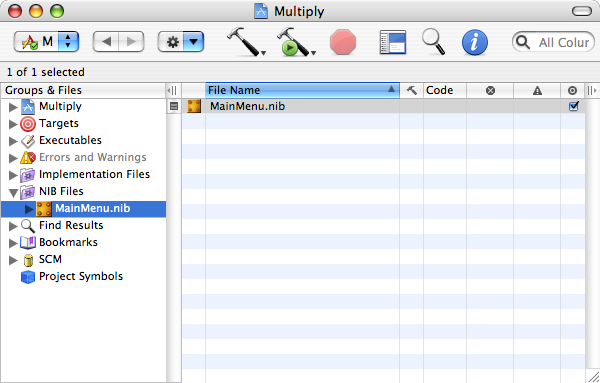Screen dimensions: 600x383
Task: Click the toolbar toggle pill in title bar
Action: pyautogui.click(x=582, y=11)
